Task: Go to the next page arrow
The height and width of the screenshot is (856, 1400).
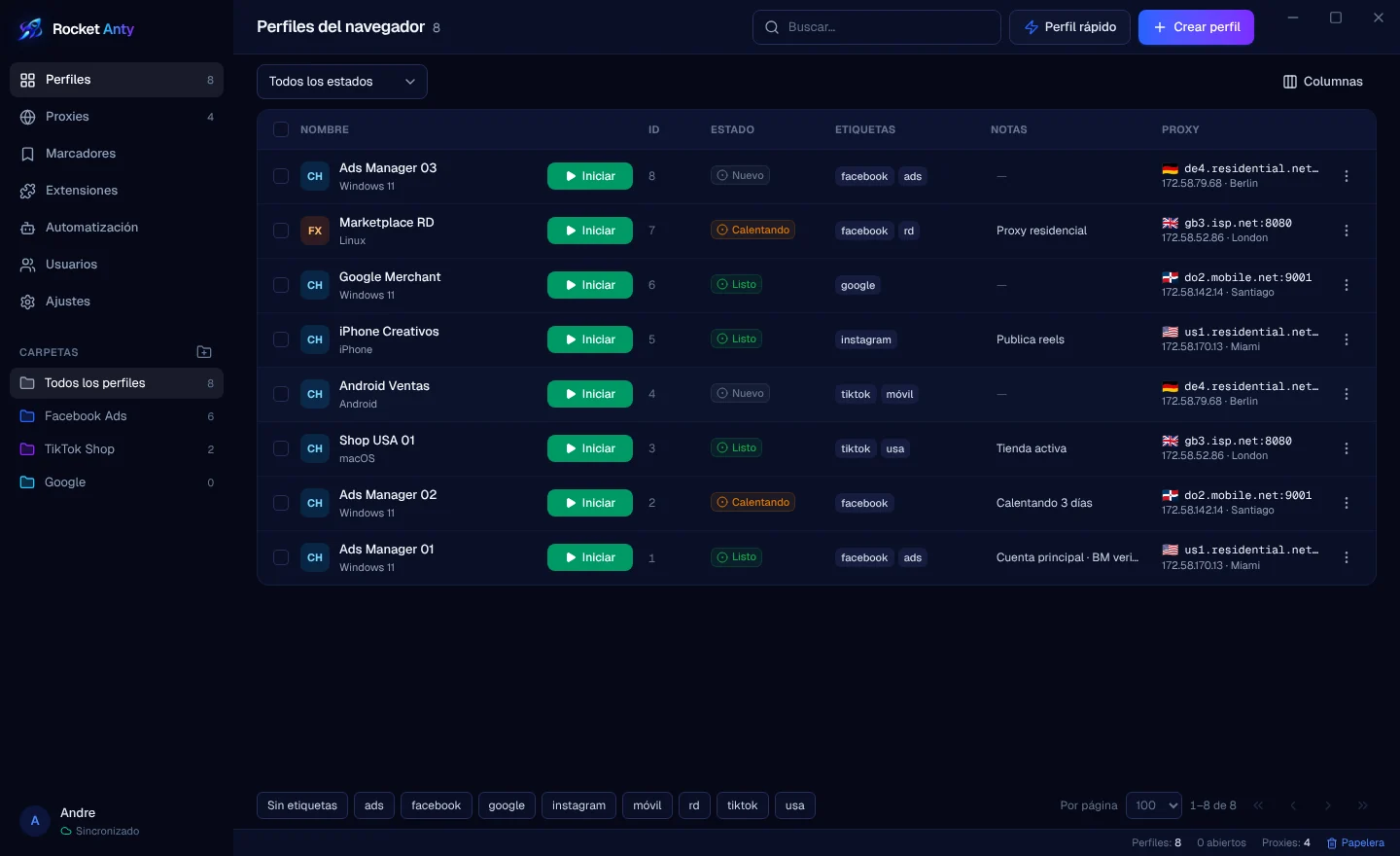Action: pos(1328,805)
